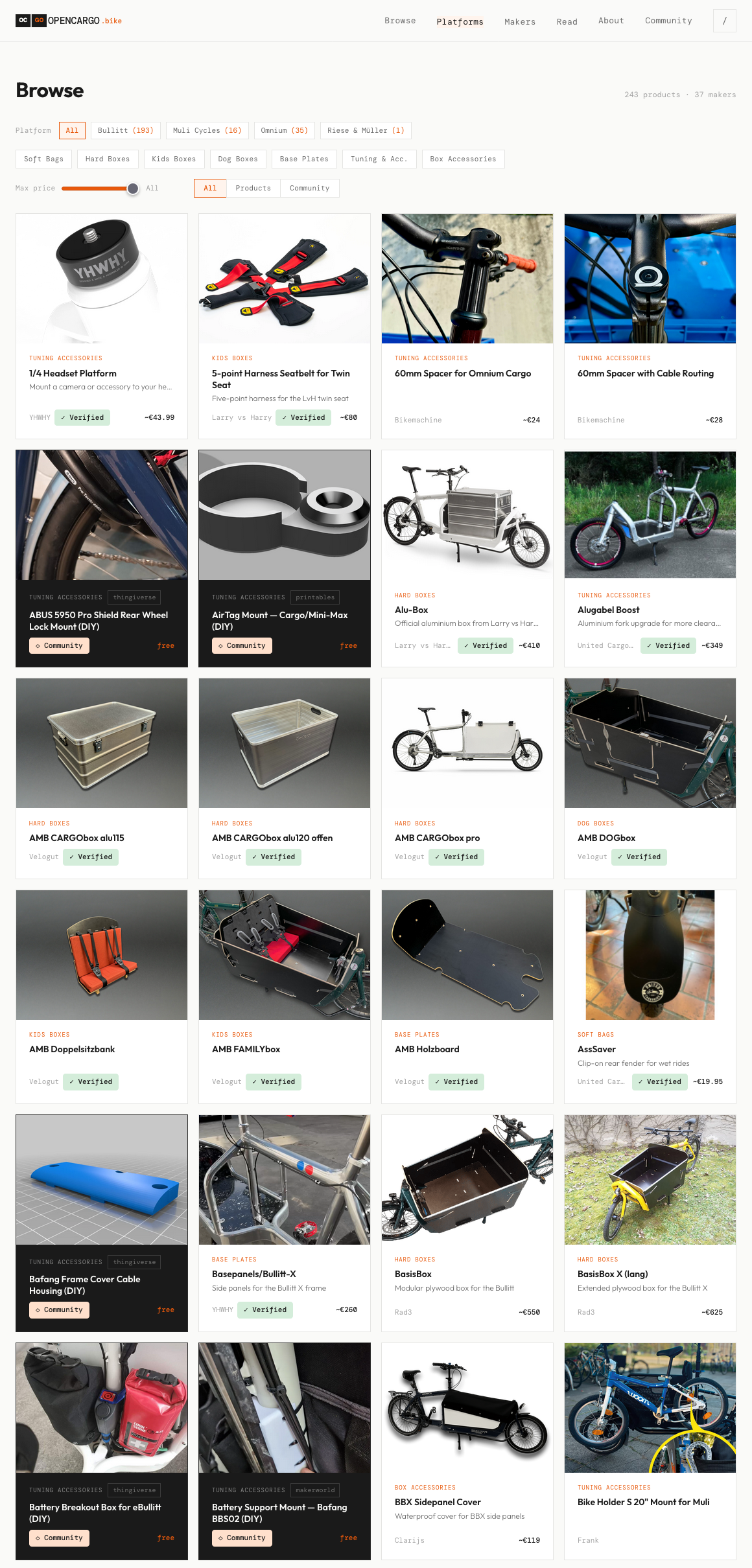Switch to the Products tab

pyautogui.click(x=253, y=188)
